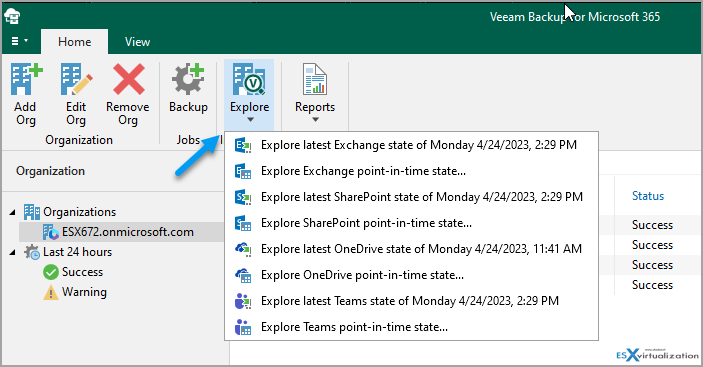
Task: Click the green Success checkmark icon
Action: coord(51,272)
